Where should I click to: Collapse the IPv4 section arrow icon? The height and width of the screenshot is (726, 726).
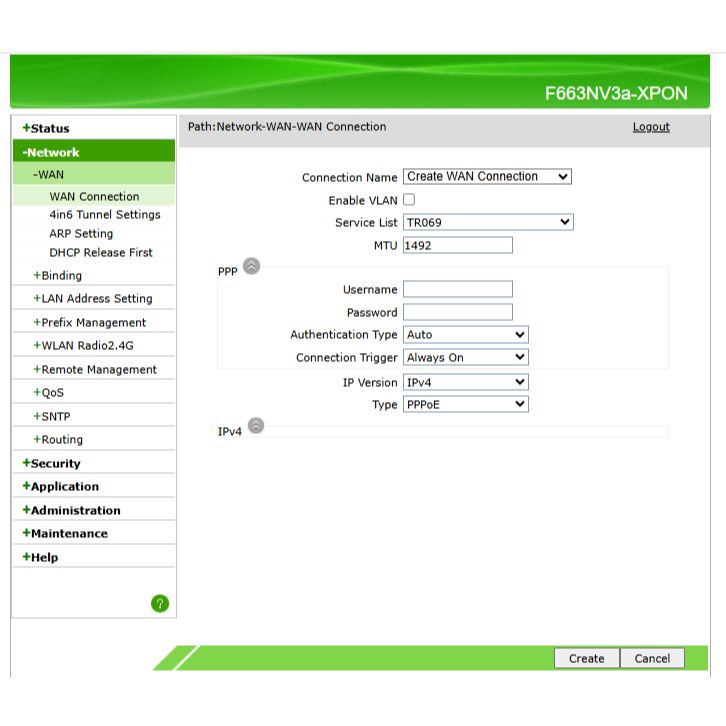click(256, 425)
